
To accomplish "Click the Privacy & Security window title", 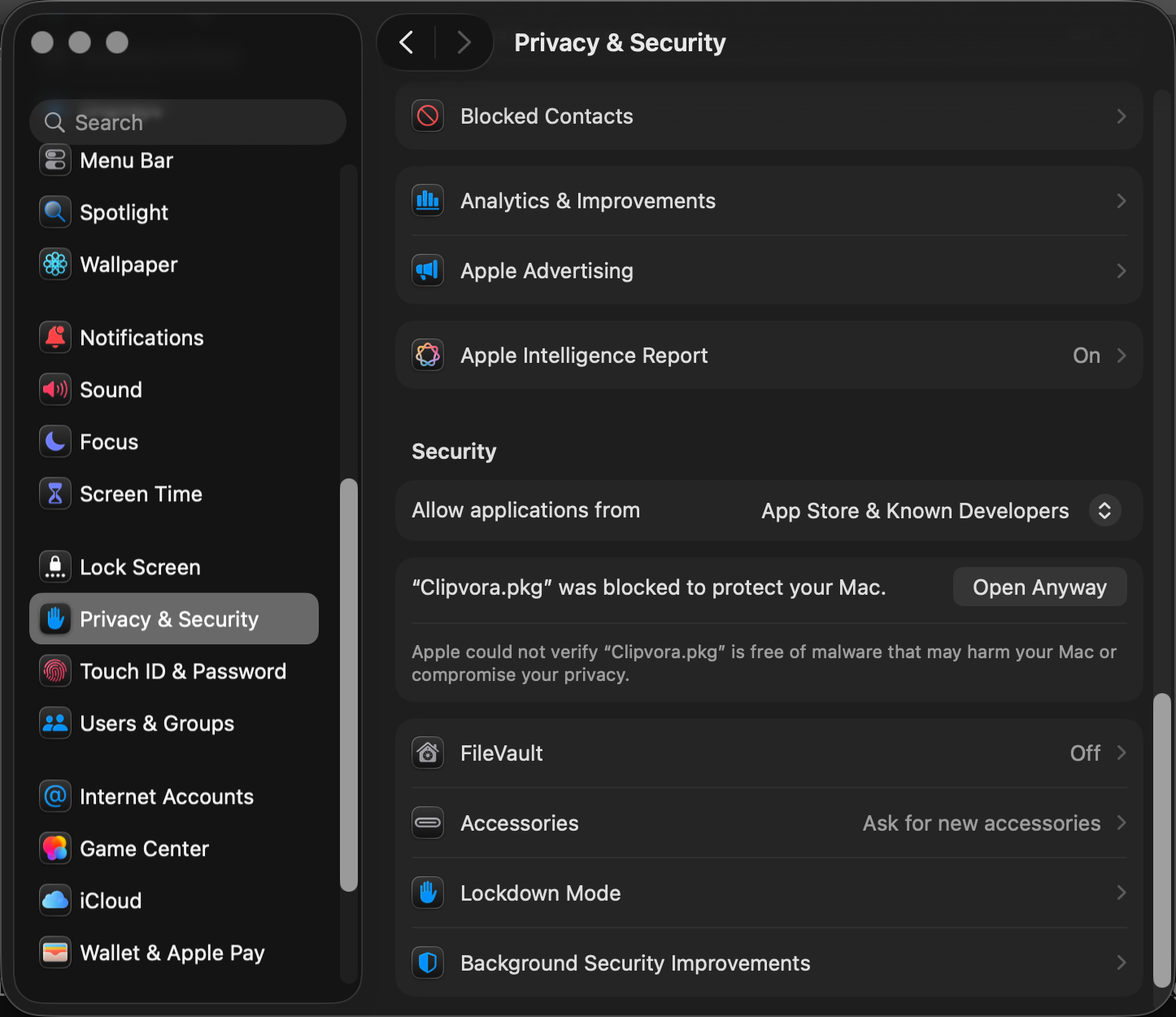I will tap(620, 42).
